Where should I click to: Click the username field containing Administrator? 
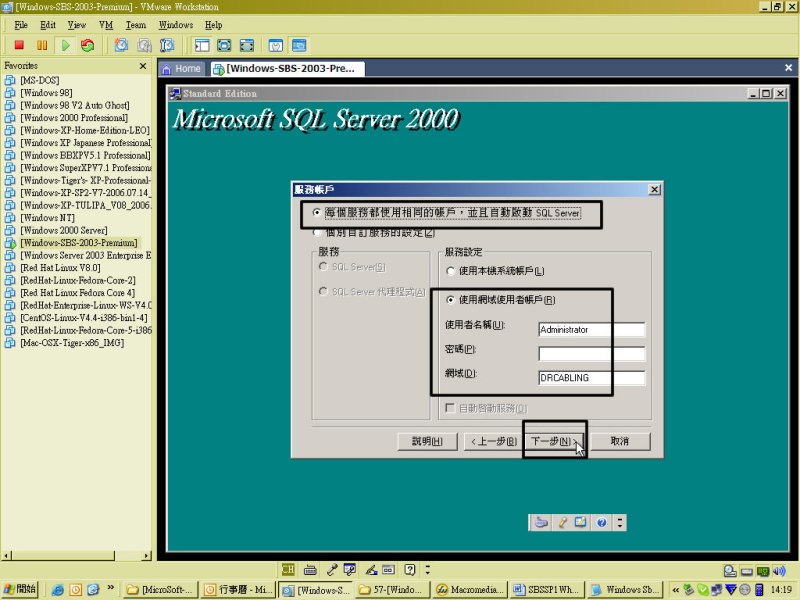click(x=592, y=330)
